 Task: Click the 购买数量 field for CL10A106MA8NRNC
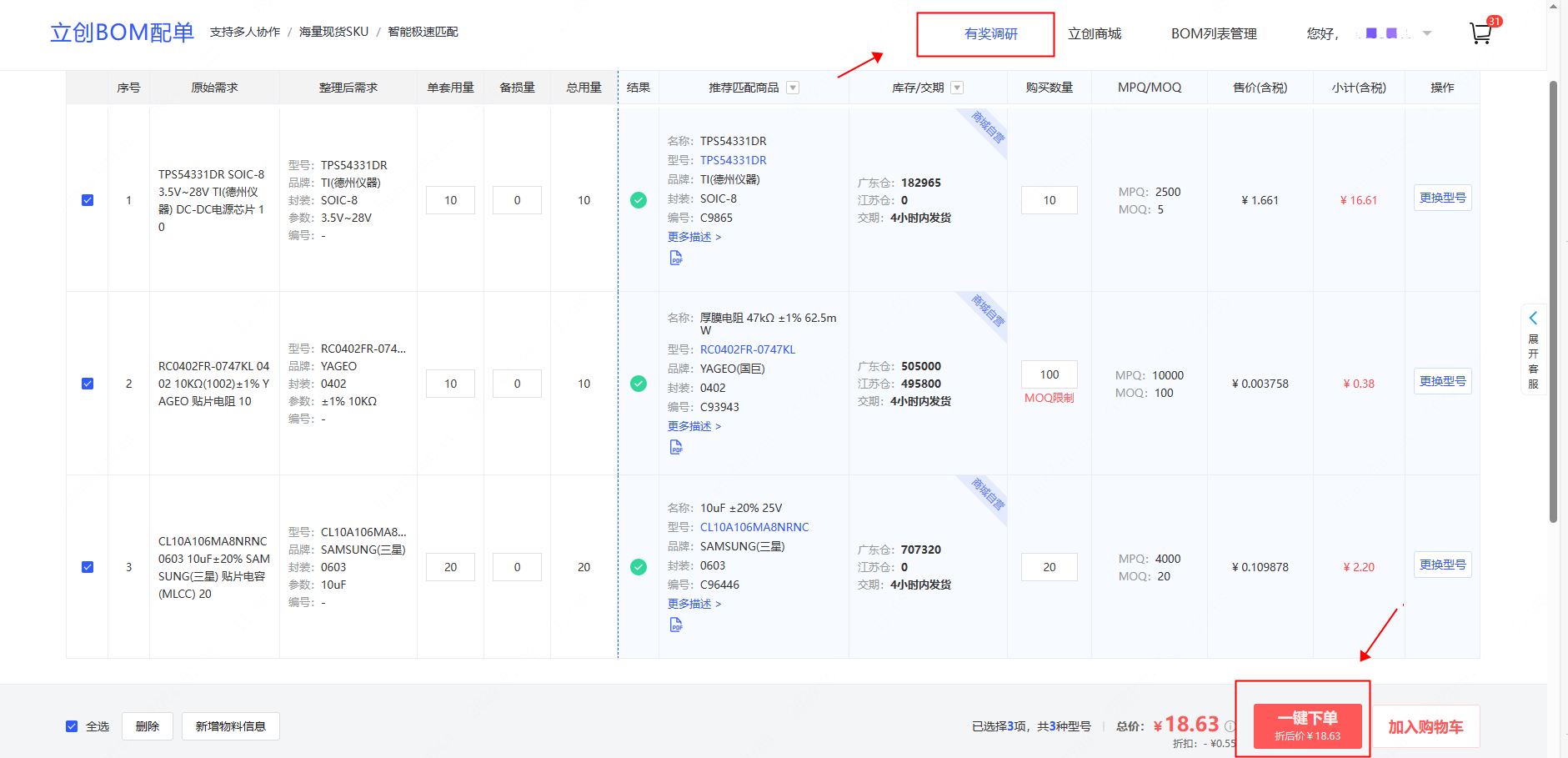[1050, 567]
